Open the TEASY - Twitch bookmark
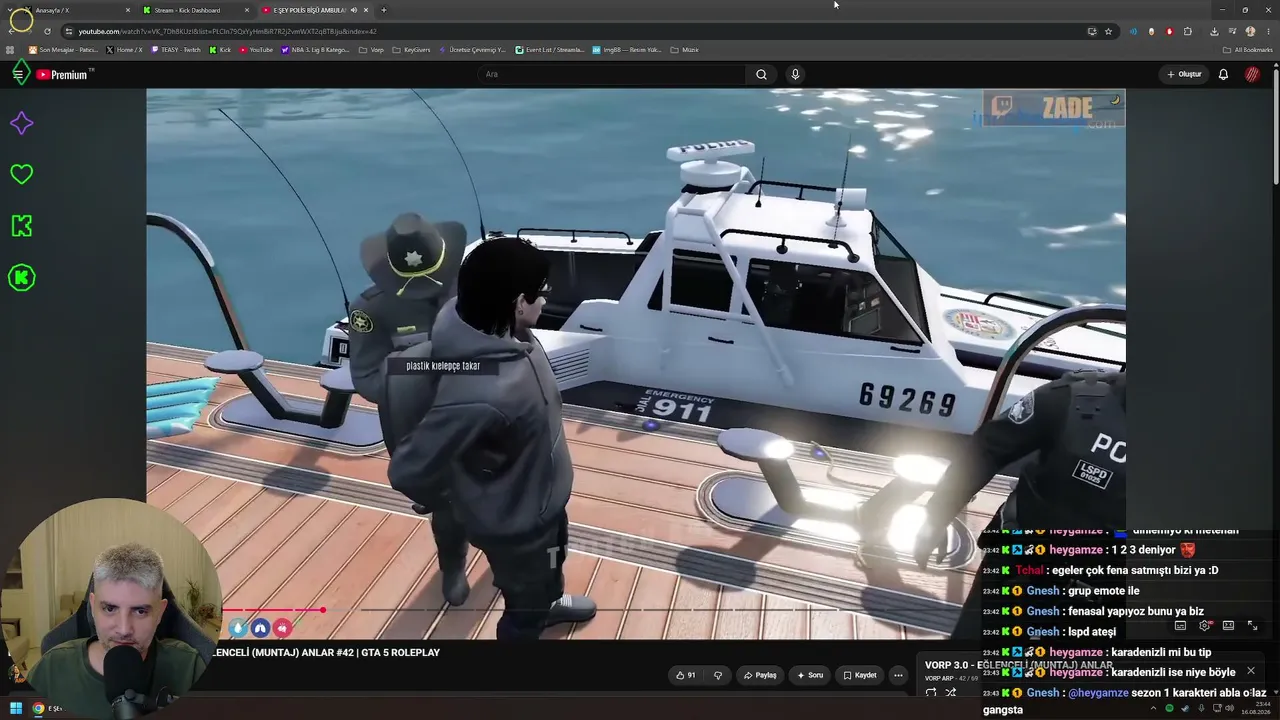This screenshot has width=1280, height=720. 176,50
